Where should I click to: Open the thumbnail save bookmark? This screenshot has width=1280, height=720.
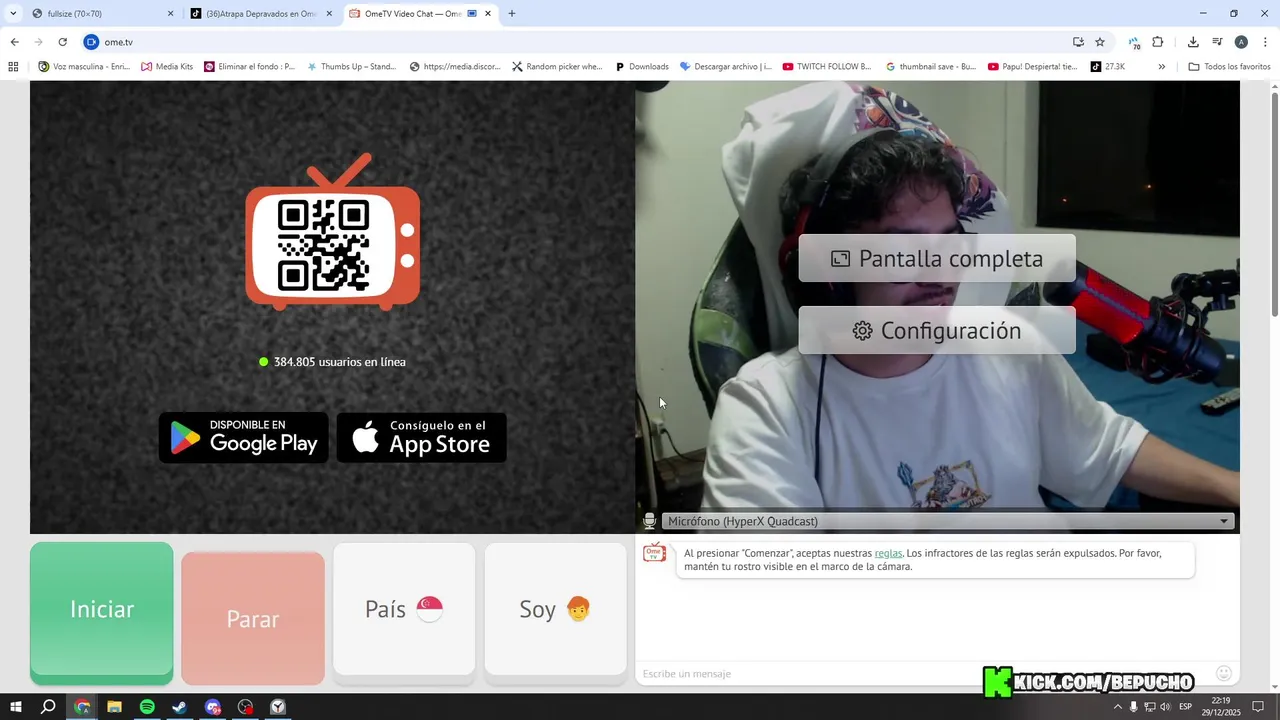(x=931, y=67)
